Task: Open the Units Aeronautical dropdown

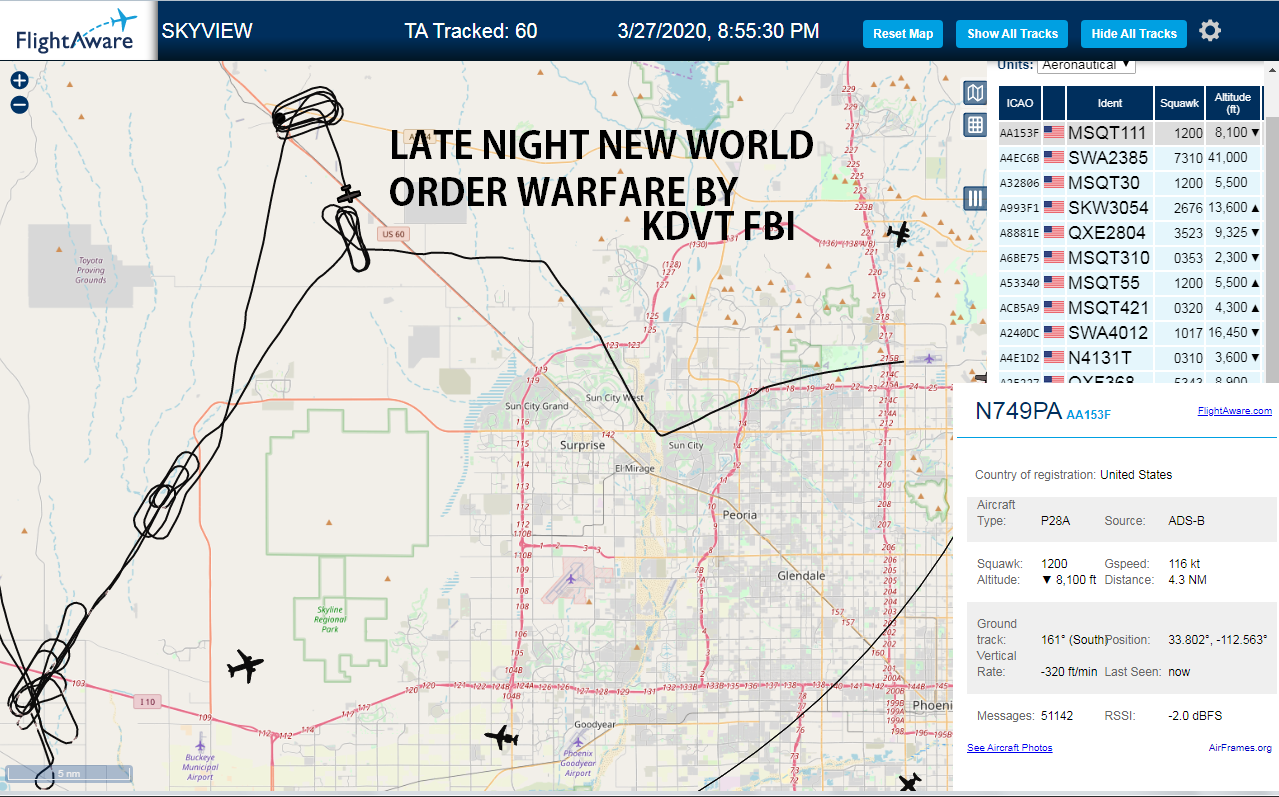Action: pos(1086,64)
